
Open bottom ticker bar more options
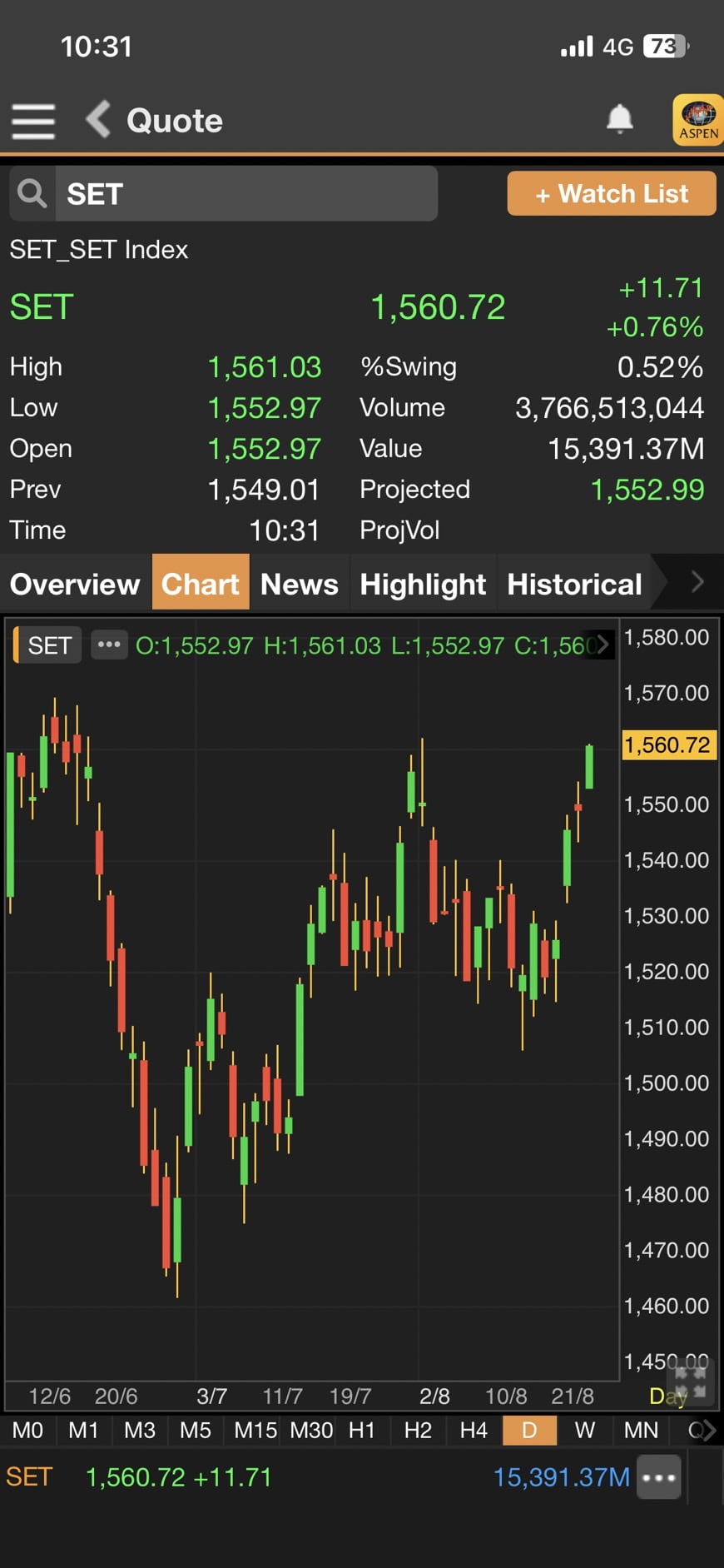tap(659, 1477)
